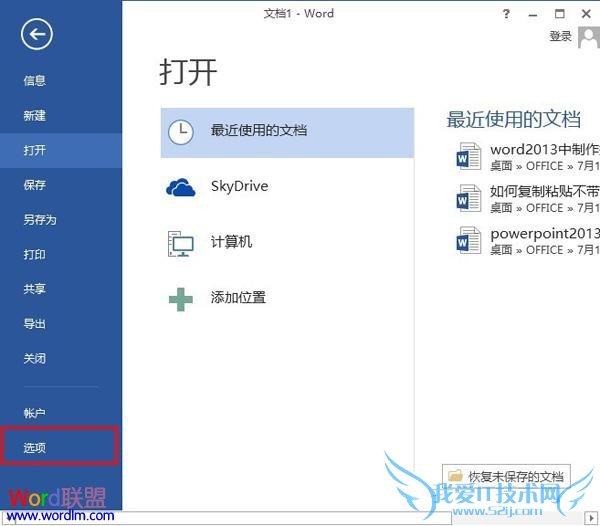This screenshot has height=526, width=600.
Task: Open the 共享 page
Action: [x=34, y=289]
